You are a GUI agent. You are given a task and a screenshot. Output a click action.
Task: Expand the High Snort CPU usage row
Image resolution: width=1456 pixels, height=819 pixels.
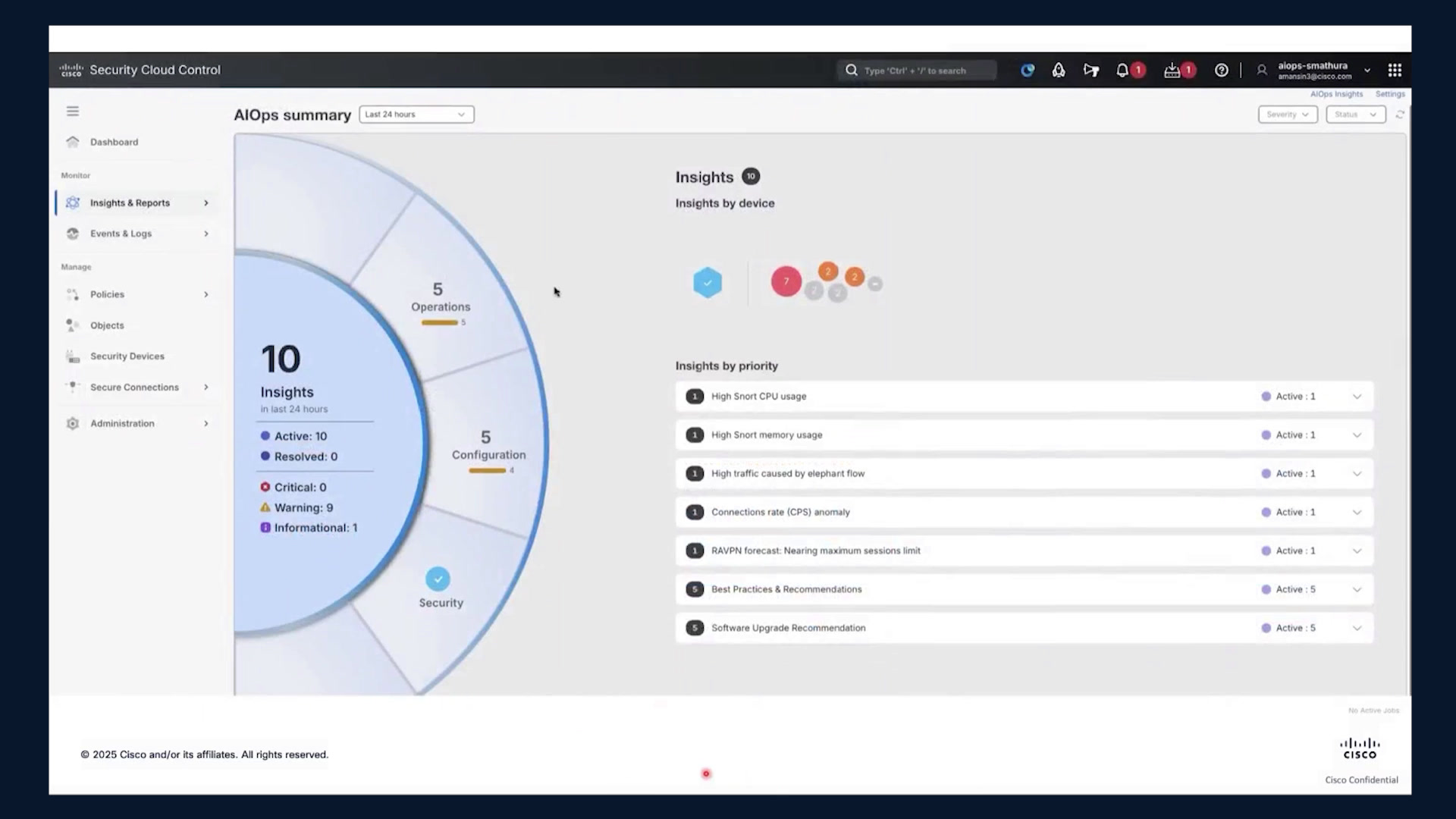[1357, 397]
